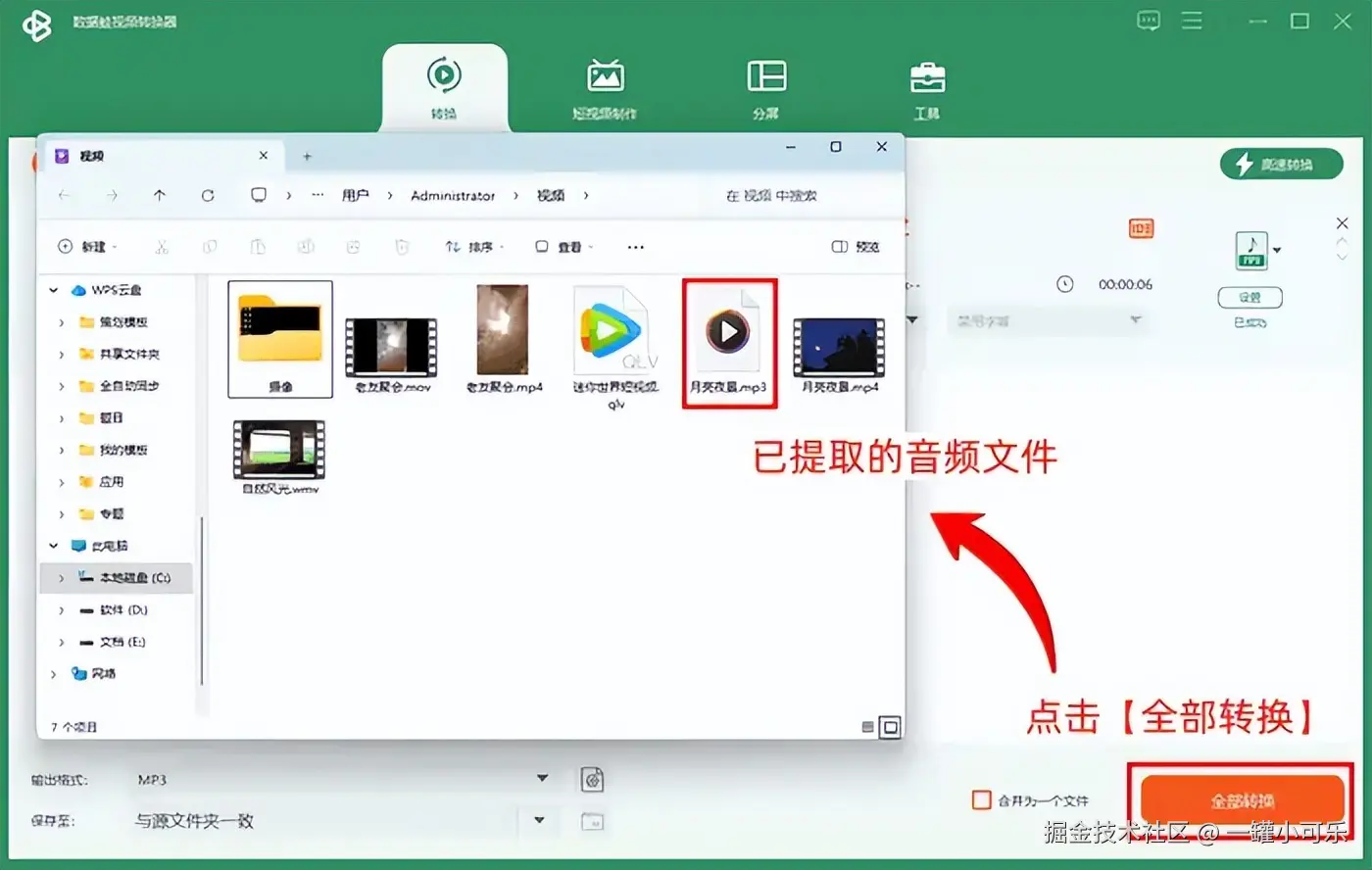Add a new File Explorer tab with plus
This screenshot has height=870, width=1372.
point(307,156)
